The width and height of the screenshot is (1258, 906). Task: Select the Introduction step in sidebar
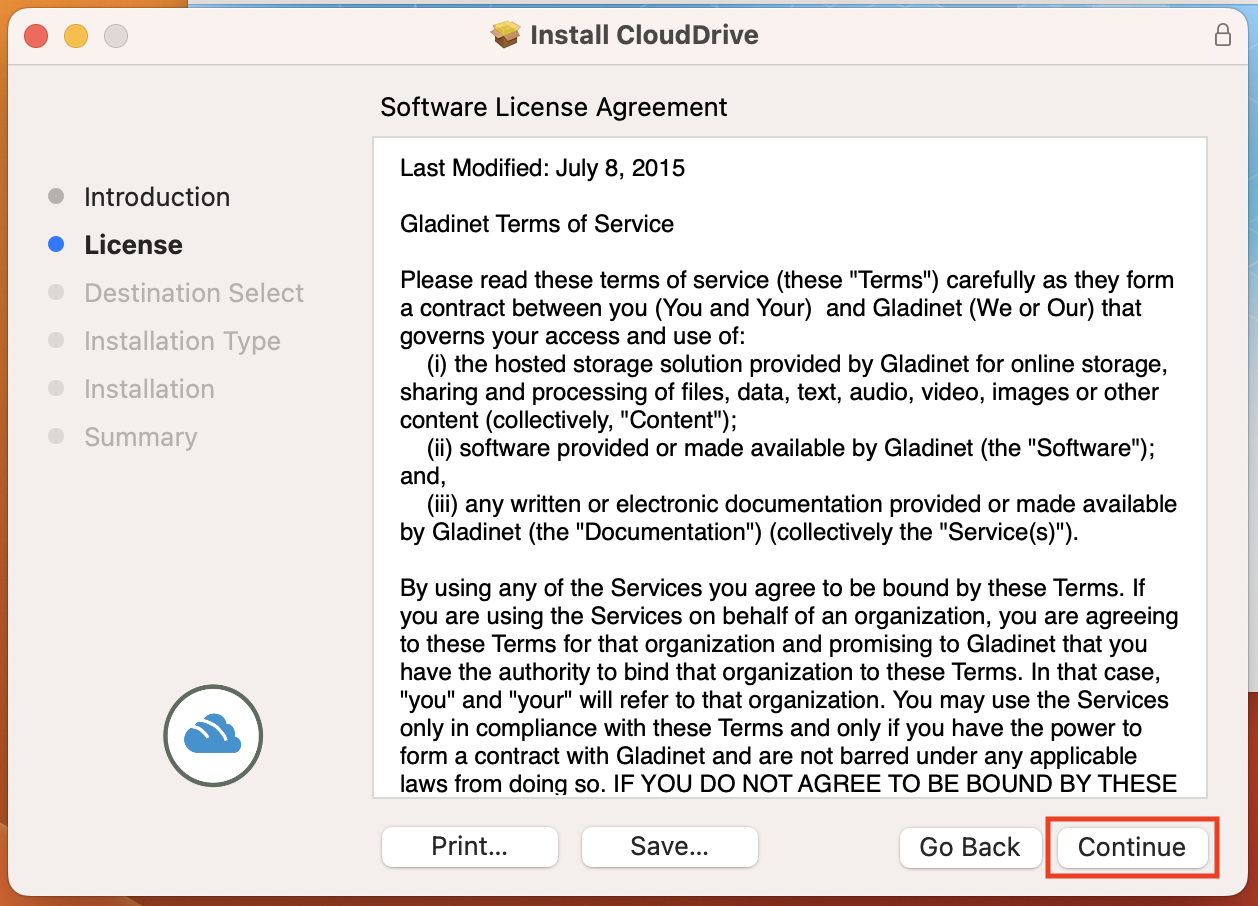pos(157,197)
